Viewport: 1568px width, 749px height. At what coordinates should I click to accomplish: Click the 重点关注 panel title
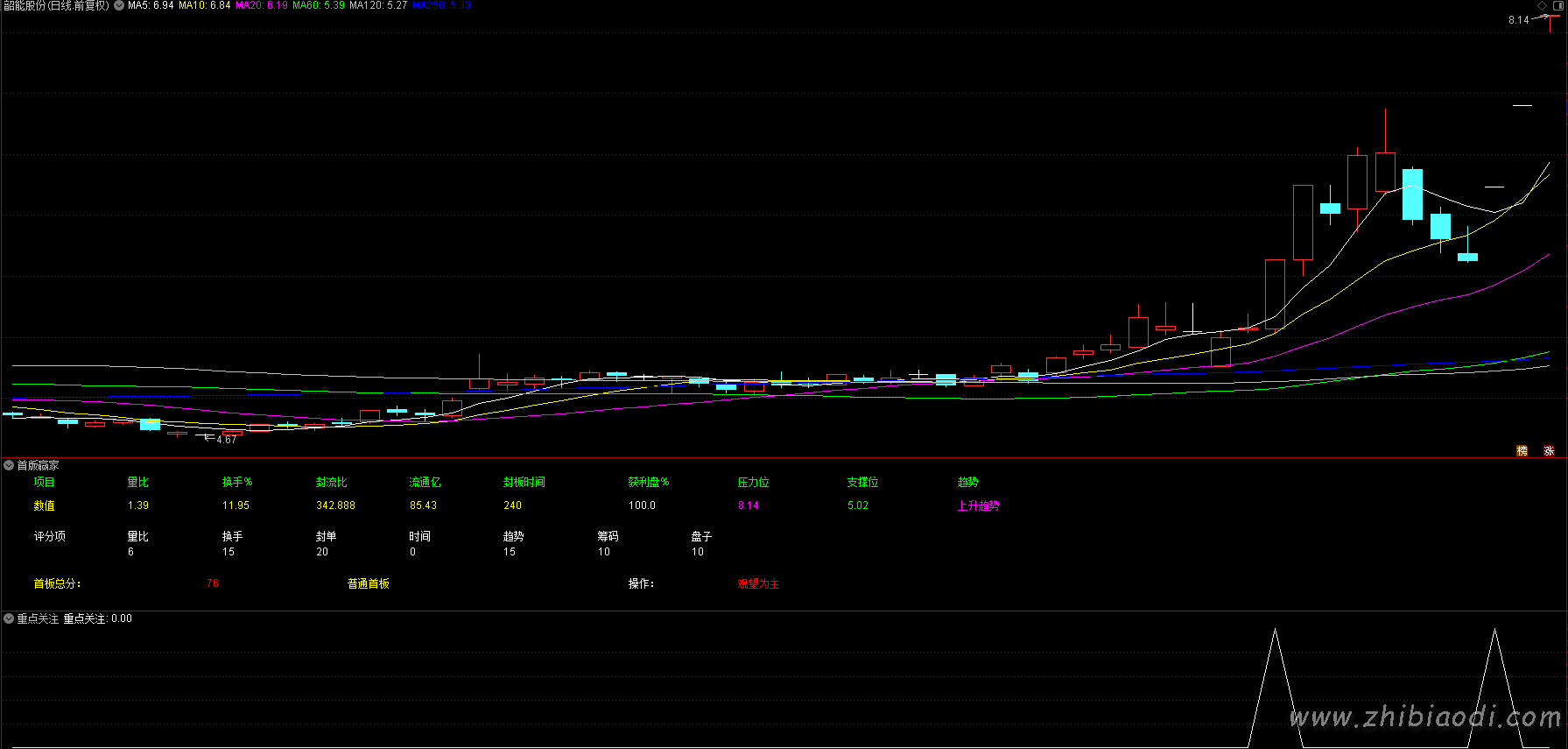(x=38, y=618)
